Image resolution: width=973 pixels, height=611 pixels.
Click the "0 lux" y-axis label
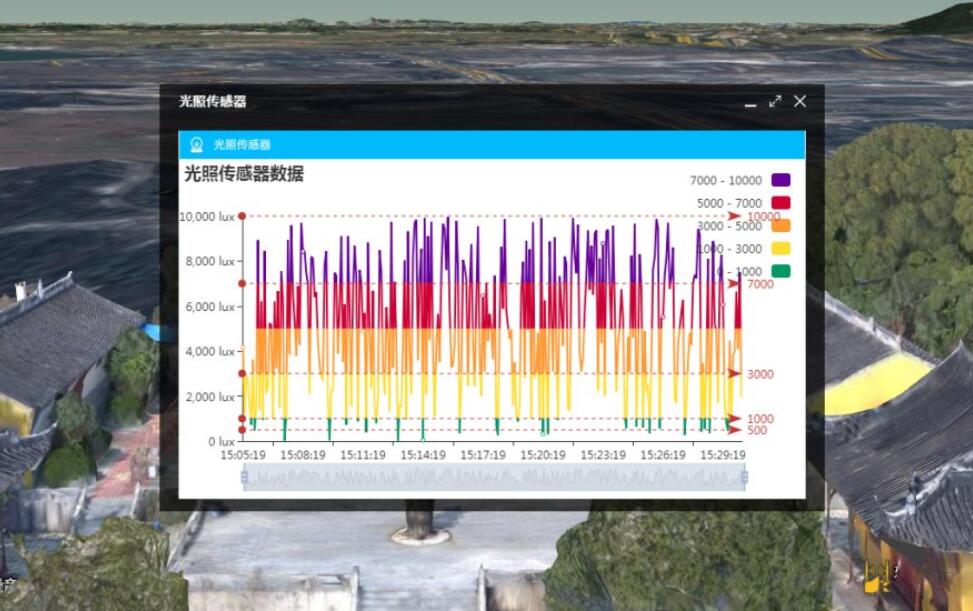pyautogui.click(x=222, y=442)
